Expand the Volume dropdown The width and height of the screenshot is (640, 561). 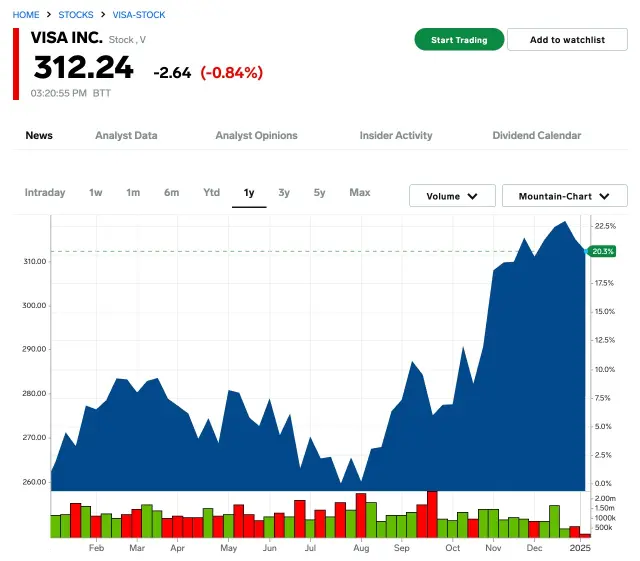[452, 196]
